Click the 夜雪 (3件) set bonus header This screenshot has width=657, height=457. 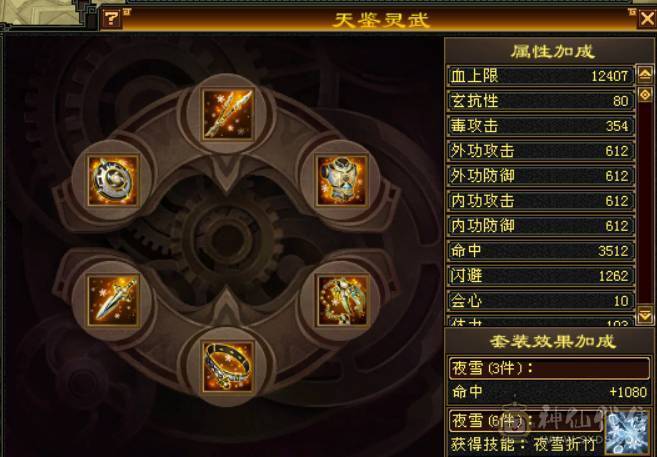click(x=549, y=368)
